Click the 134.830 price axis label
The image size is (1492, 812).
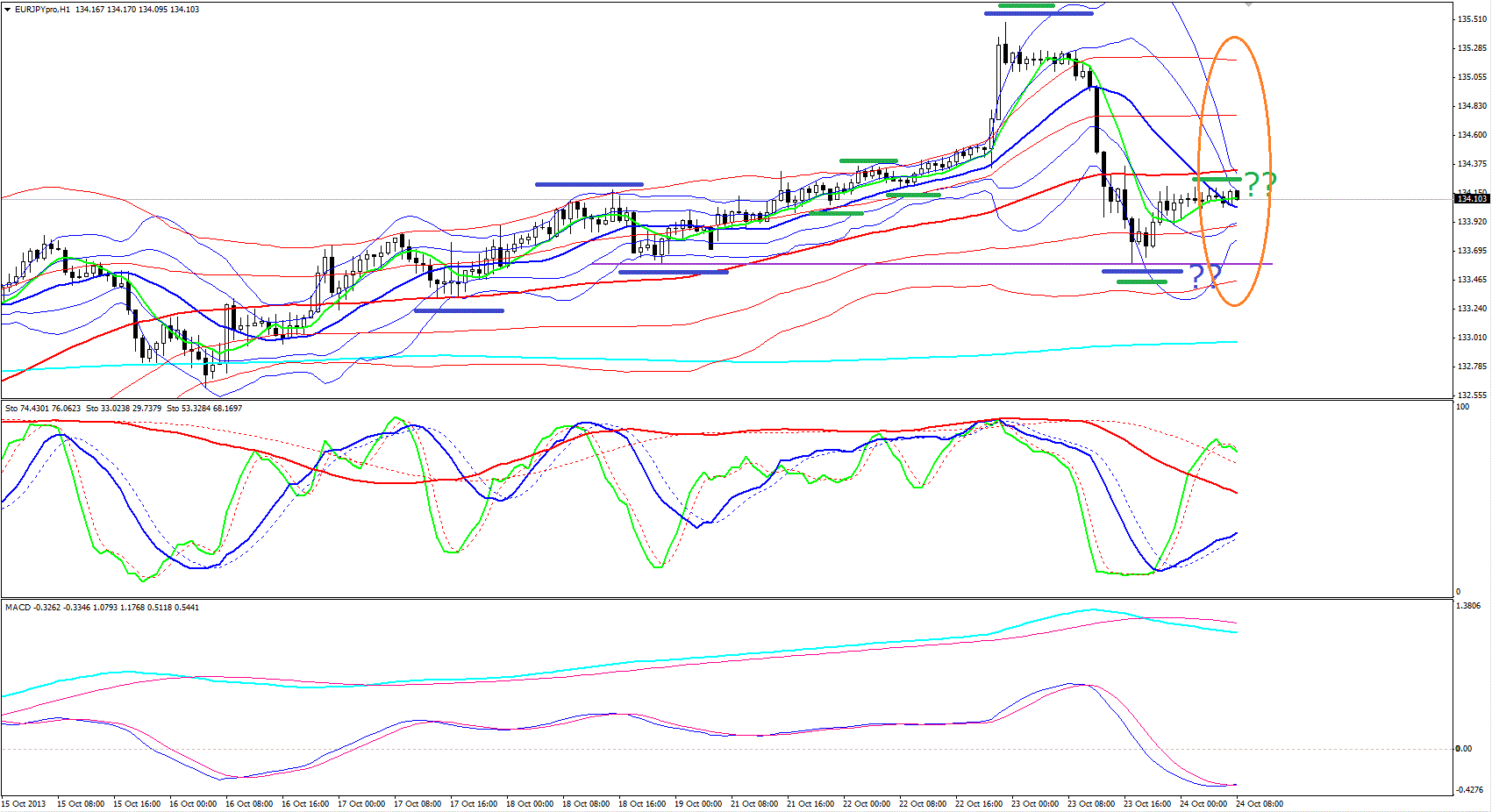(1472, 105)
